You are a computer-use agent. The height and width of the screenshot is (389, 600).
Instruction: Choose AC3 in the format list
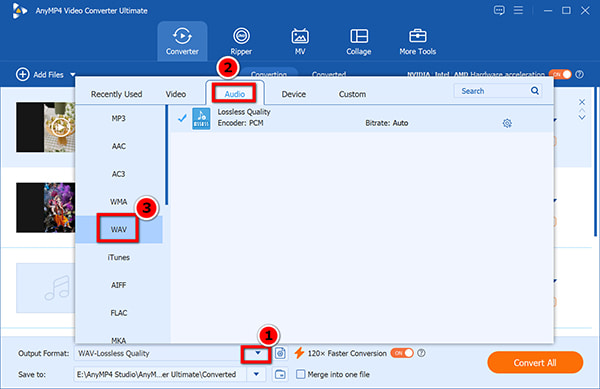coord(119,174)
